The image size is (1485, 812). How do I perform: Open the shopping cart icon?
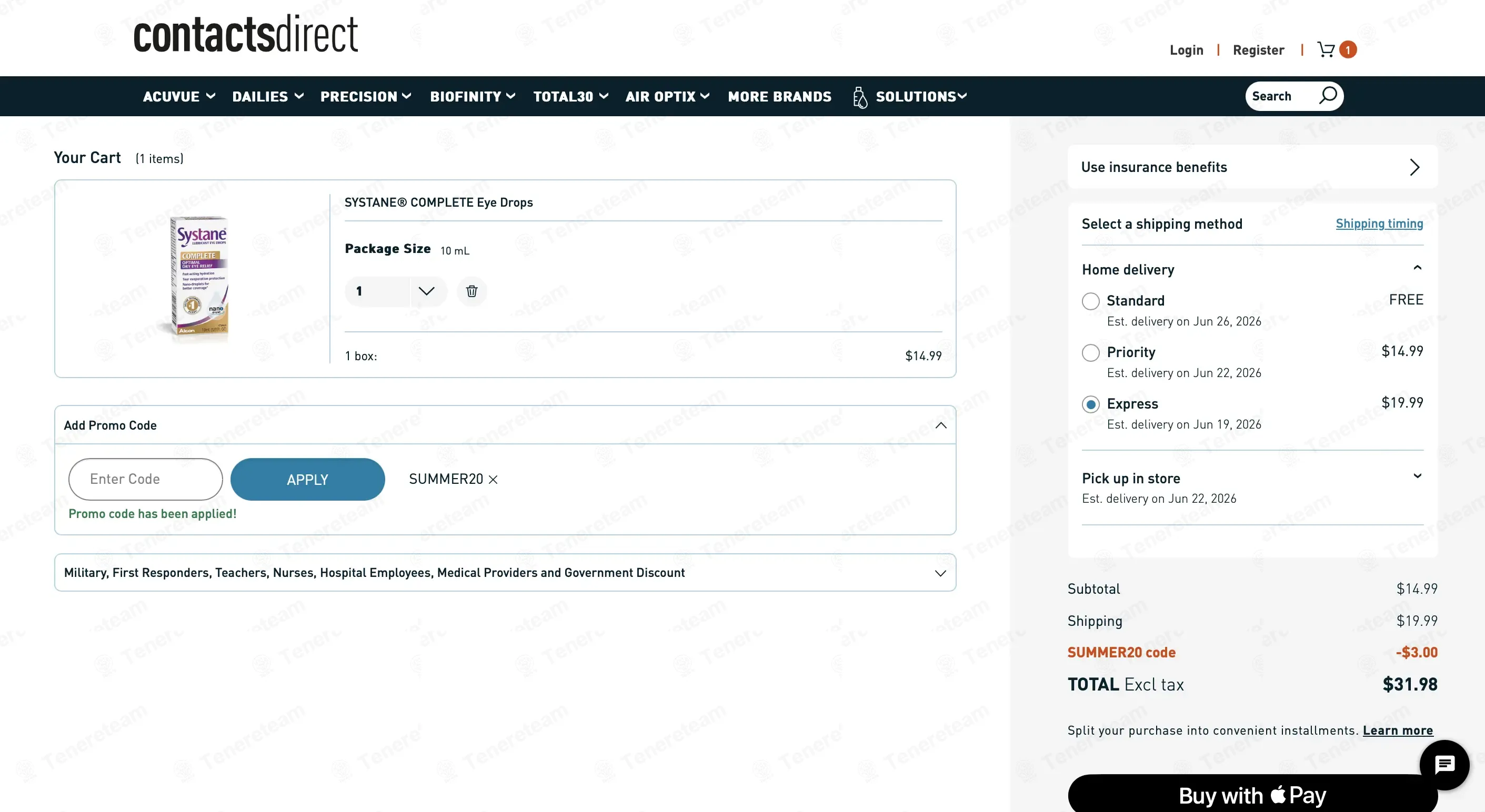click(x=1326, y=49)
